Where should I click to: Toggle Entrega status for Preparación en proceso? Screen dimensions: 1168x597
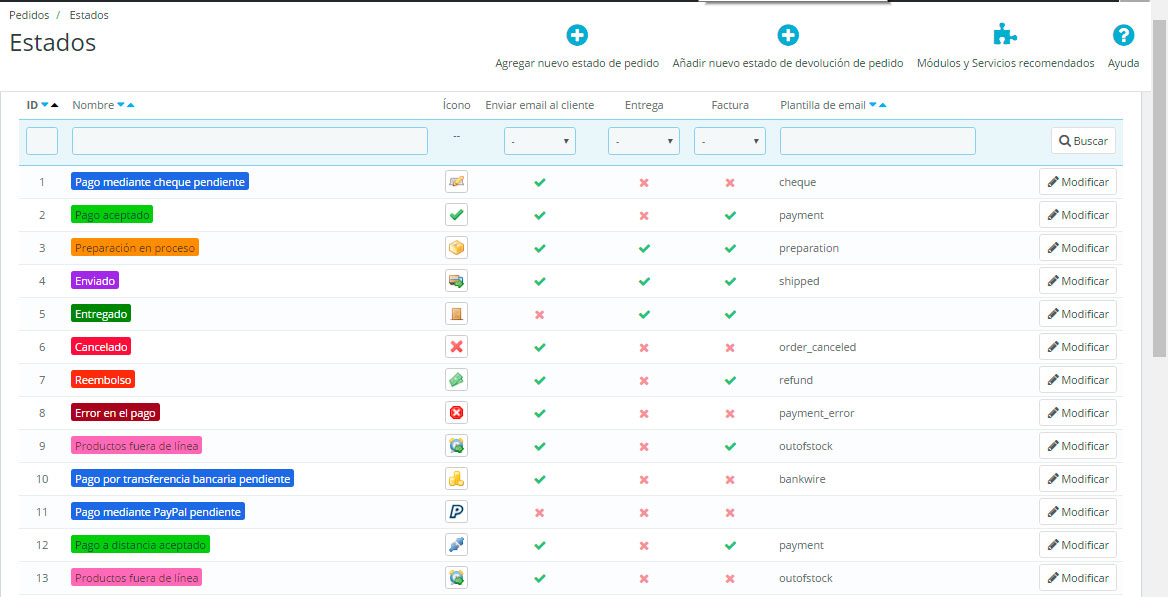(644, 248)
